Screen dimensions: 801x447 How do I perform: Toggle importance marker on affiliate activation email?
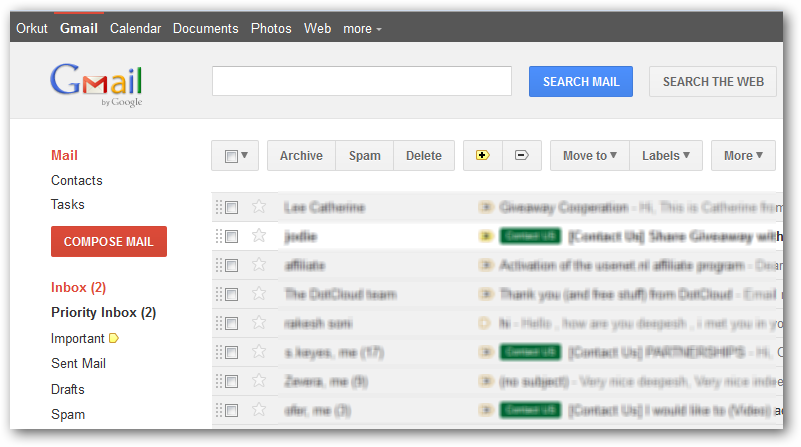click(486, 265)
